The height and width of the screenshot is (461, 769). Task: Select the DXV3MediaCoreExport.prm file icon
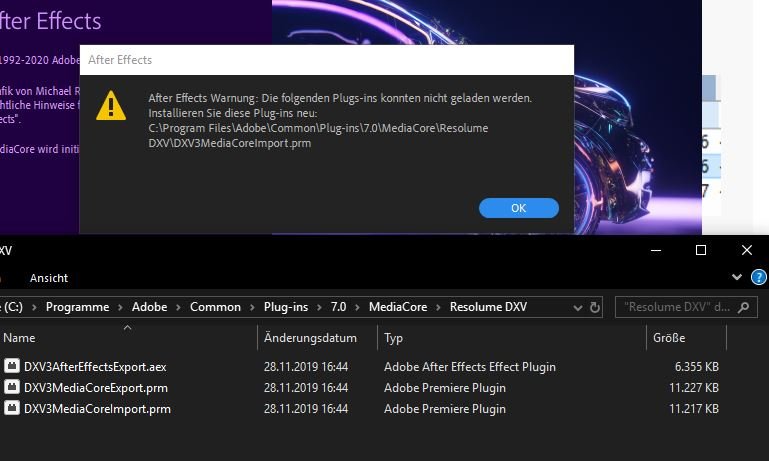coord(12,387)
